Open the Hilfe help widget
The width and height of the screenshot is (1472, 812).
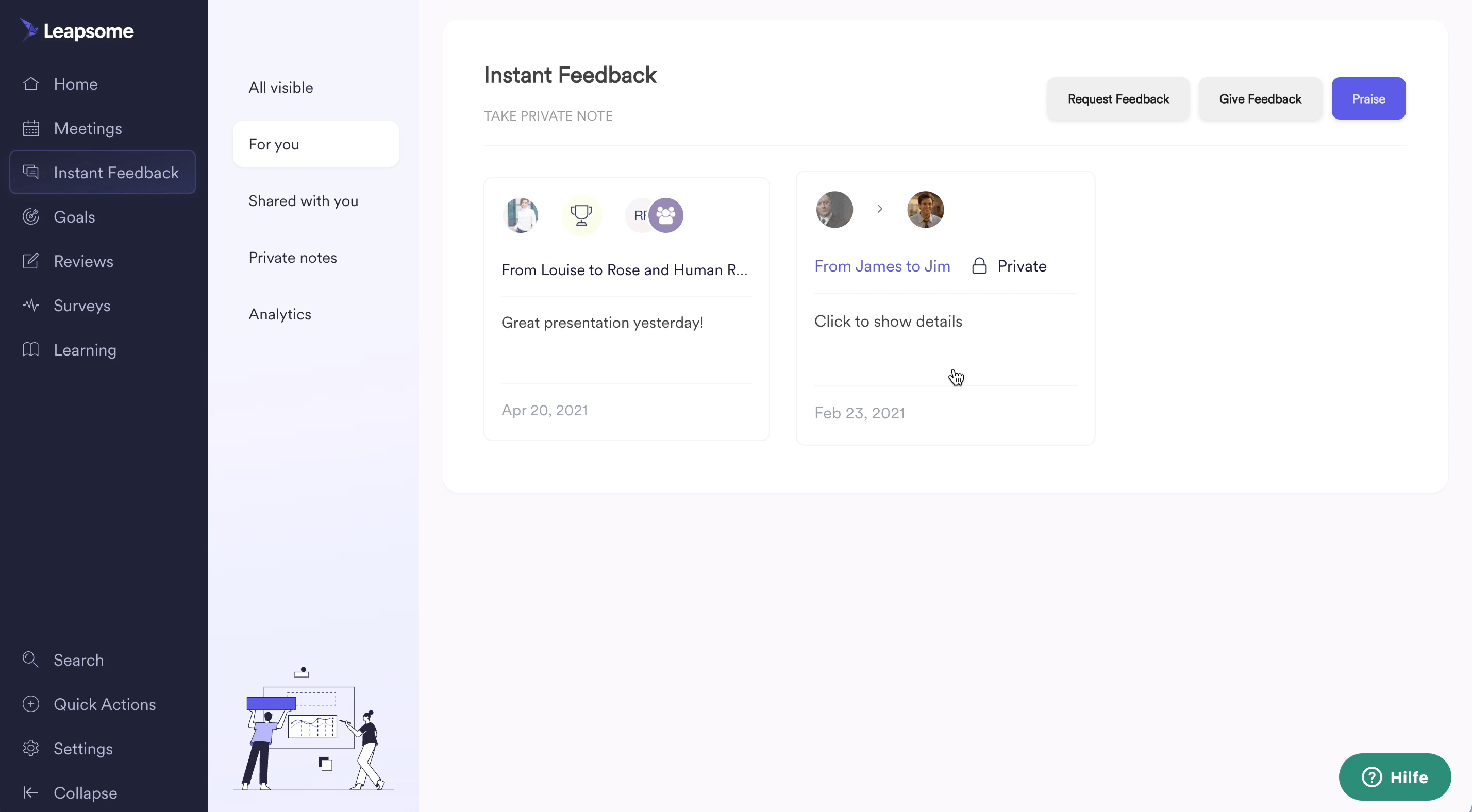1395,777
